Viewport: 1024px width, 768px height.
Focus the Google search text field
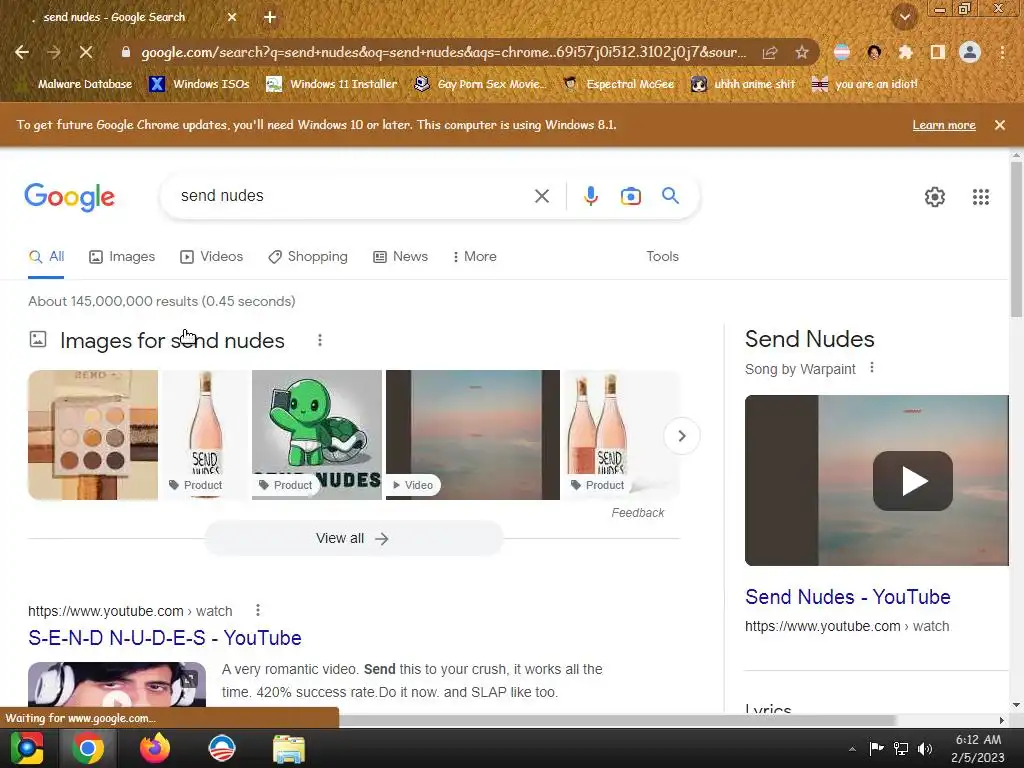[x=353, y=196]
